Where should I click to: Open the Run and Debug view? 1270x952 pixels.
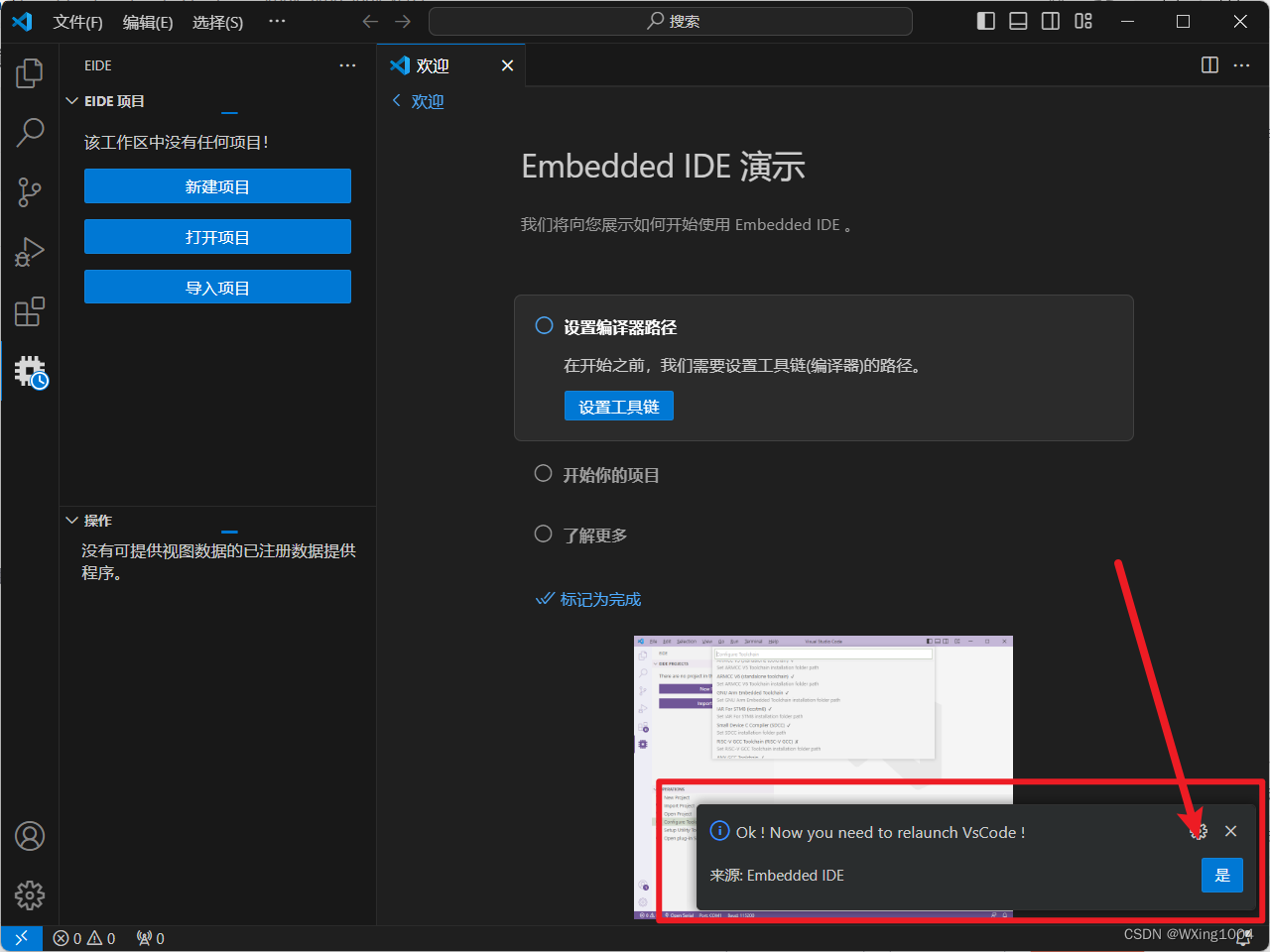click(29, 252)
